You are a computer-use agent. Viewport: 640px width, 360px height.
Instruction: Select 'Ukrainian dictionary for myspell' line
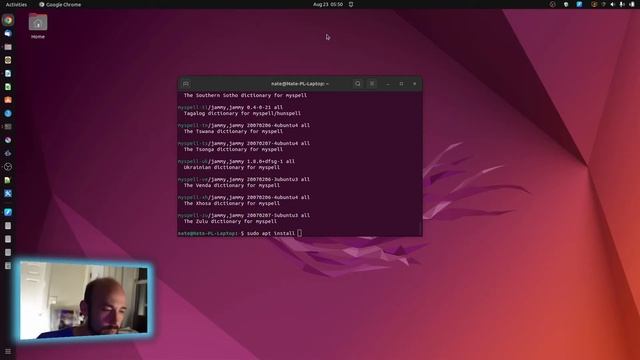coord(231,167)
